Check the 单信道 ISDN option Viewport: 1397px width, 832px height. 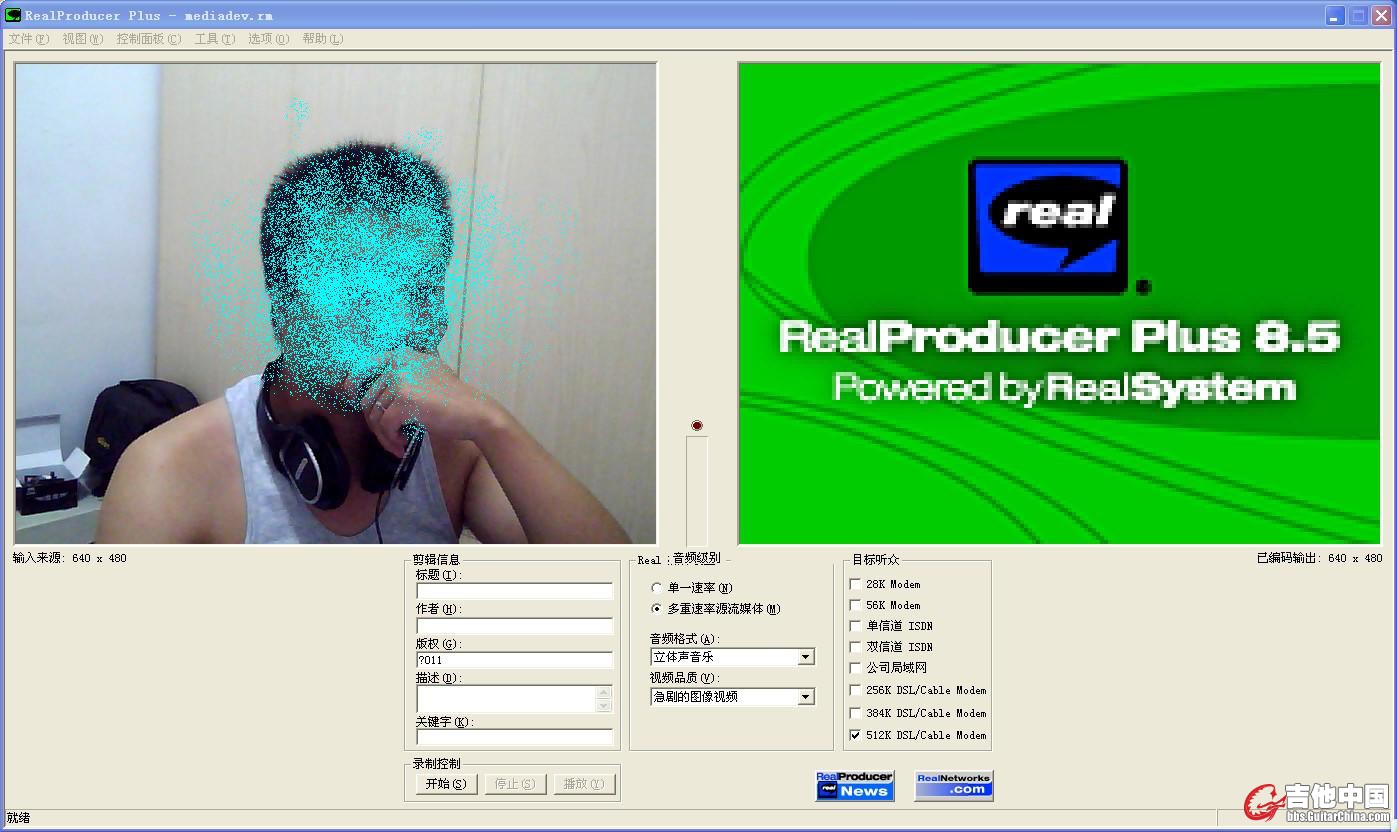click(855, 626)
